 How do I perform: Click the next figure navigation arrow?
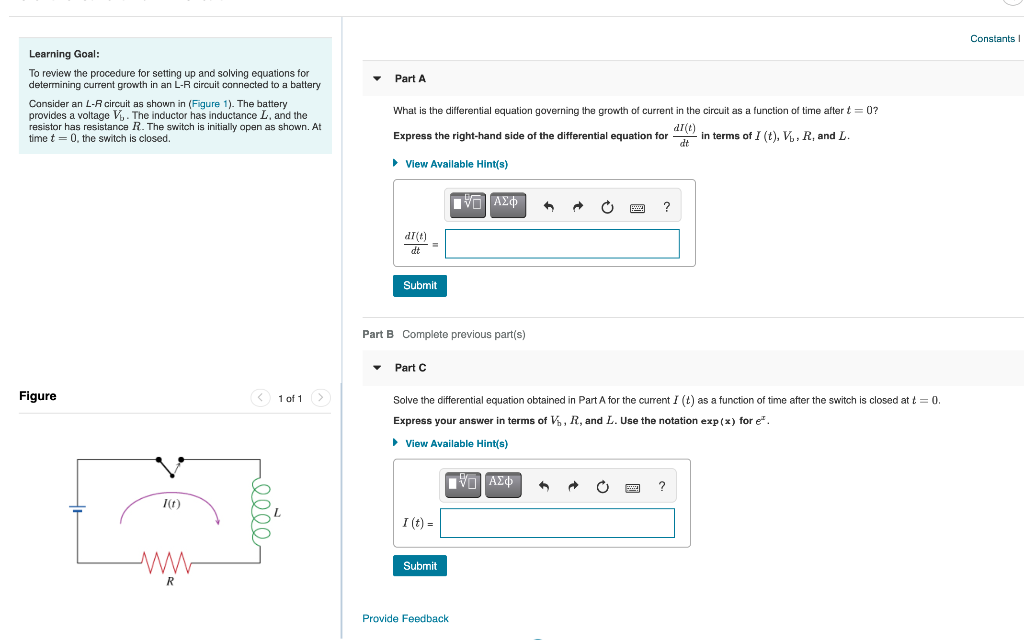point(319,397)
